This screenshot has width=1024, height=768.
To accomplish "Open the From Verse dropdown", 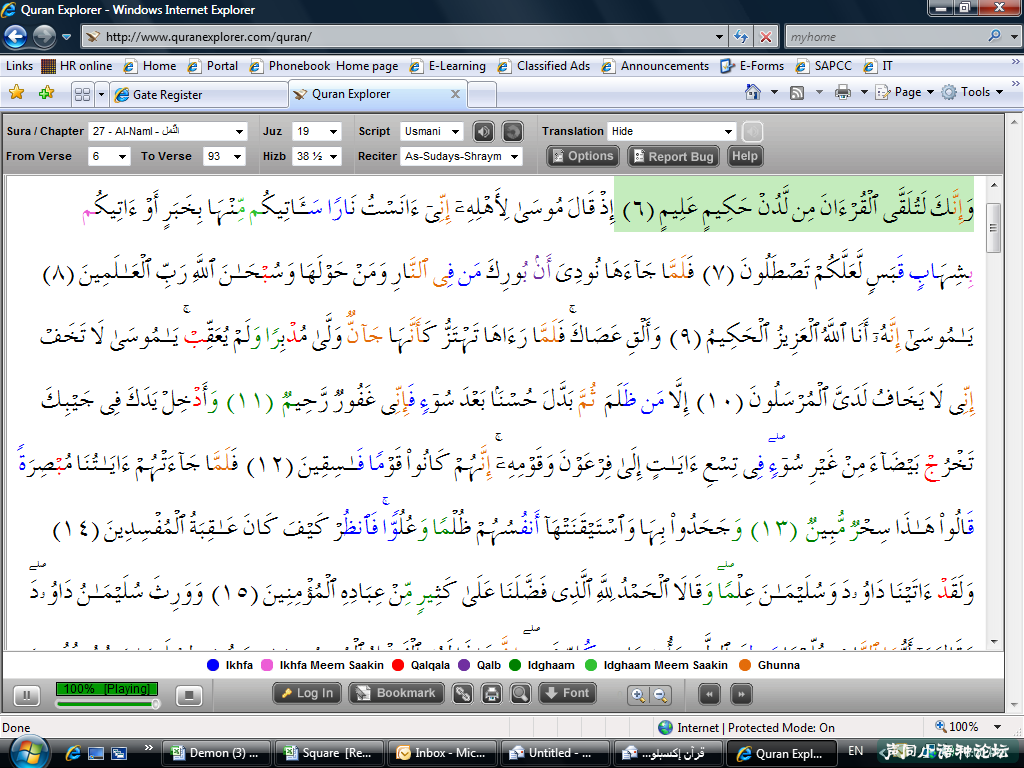I will [109, 157].
